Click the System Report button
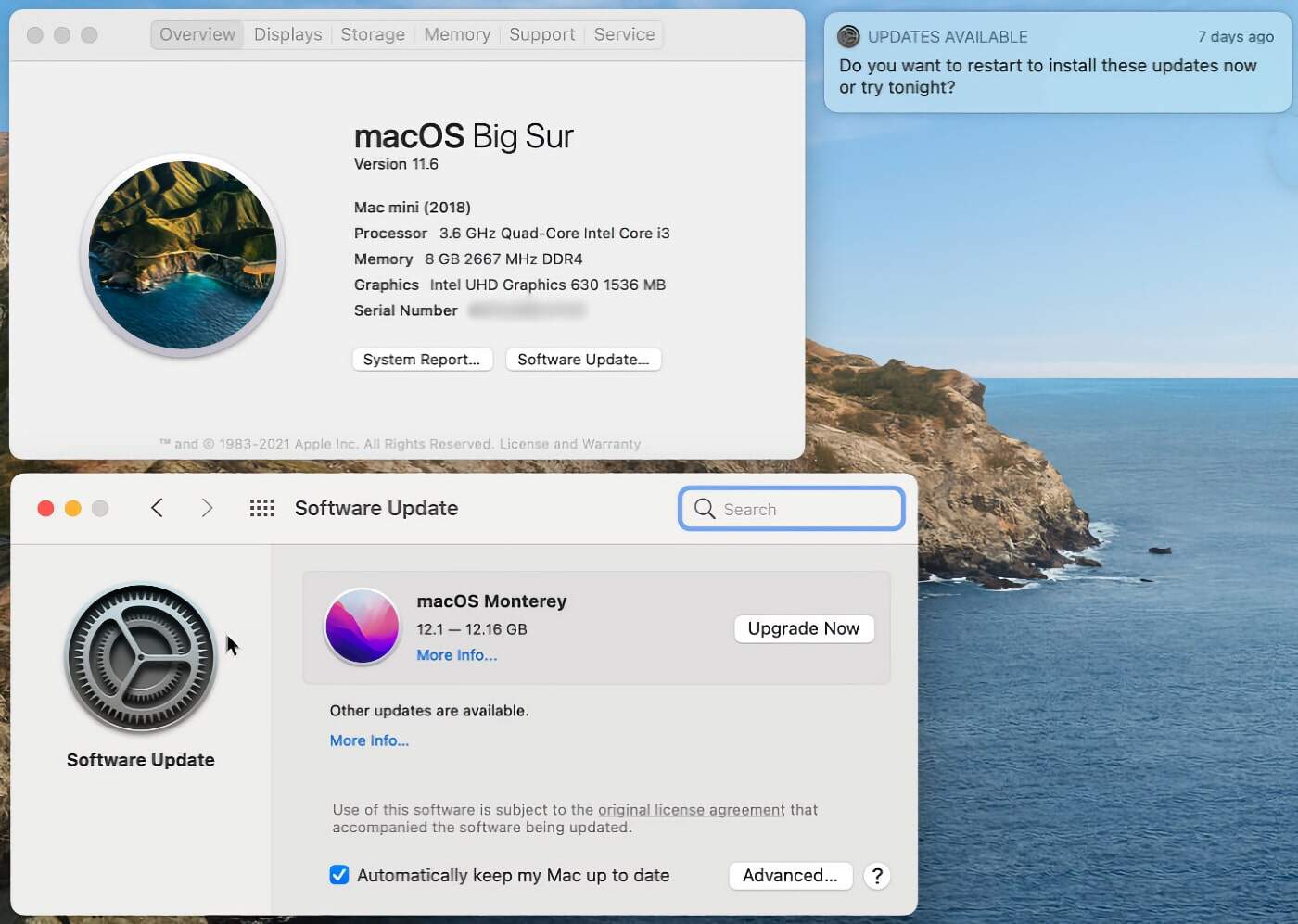Screen dimensions: 1298x924 point(422,360)
